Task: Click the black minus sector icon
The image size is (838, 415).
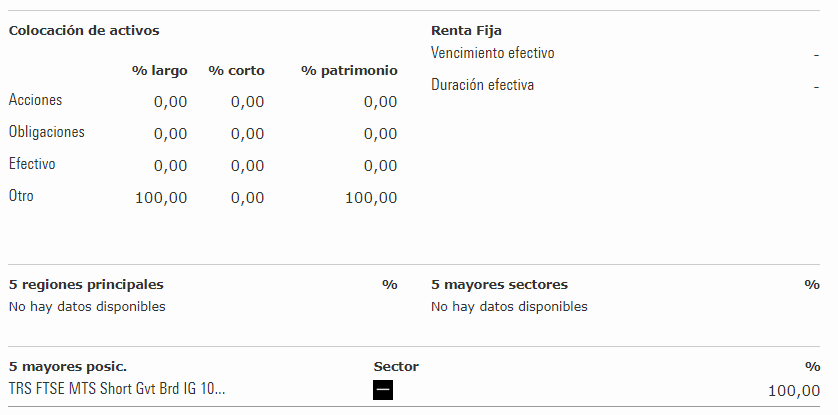Action: 383,390
